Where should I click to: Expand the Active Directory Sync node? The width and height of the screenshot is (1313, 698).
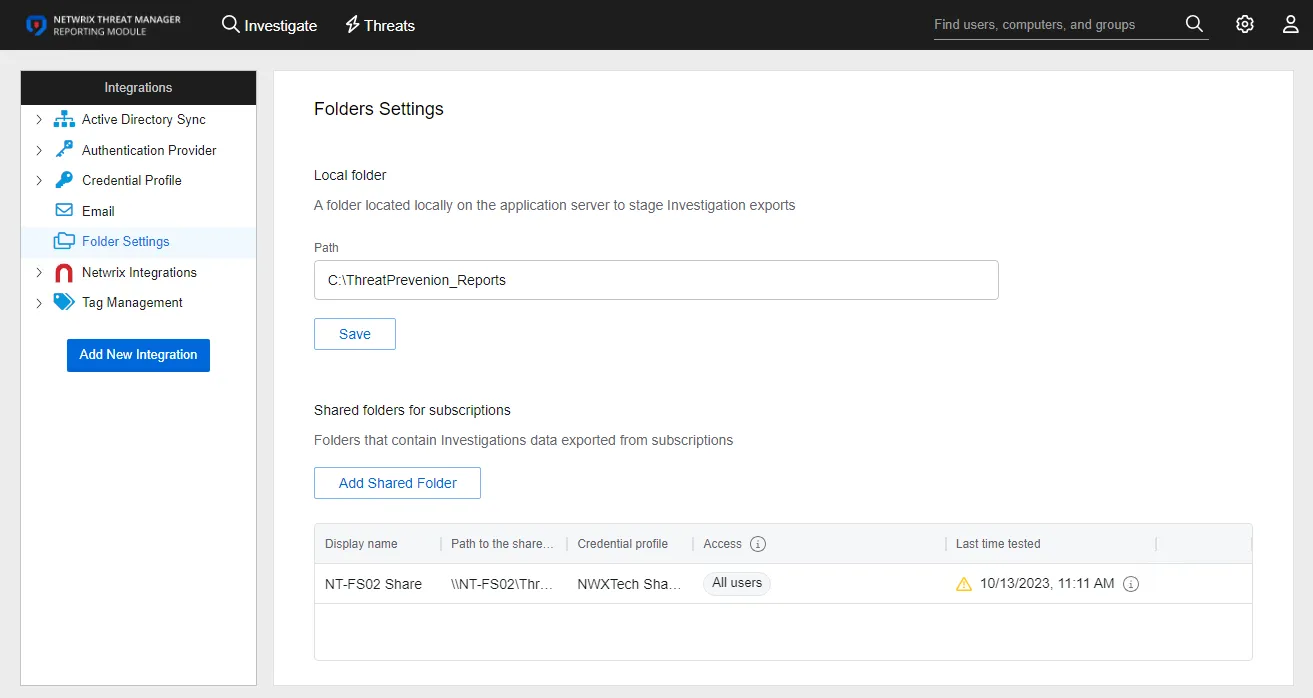(39, 120)
